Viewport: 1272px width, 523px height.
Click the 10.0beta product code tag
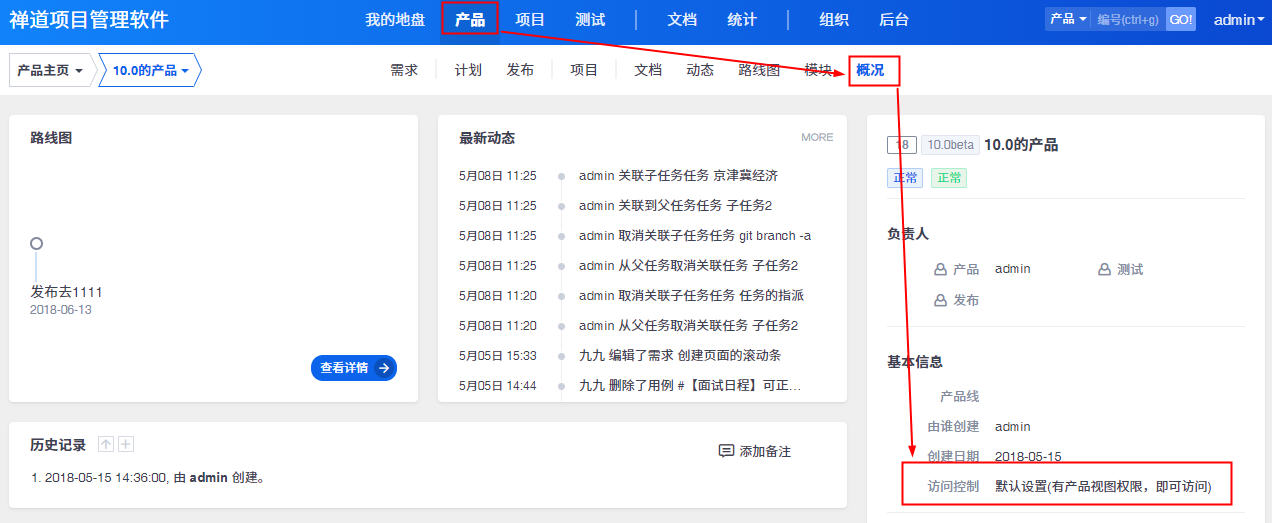[950, 145]
